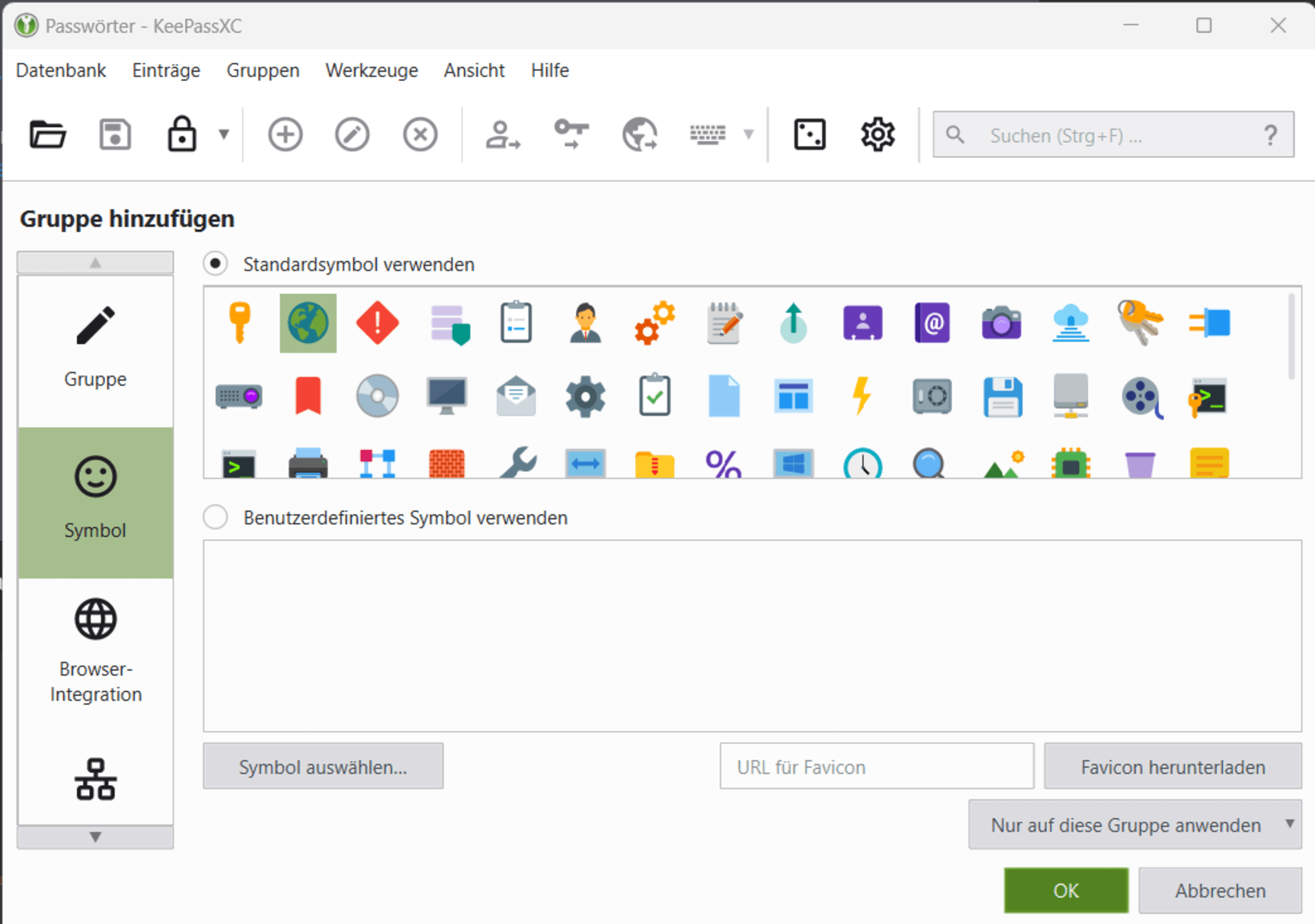Select 'Benutzerdefiniertes Symbol verwenden' radio button

[x=216, y=517]
